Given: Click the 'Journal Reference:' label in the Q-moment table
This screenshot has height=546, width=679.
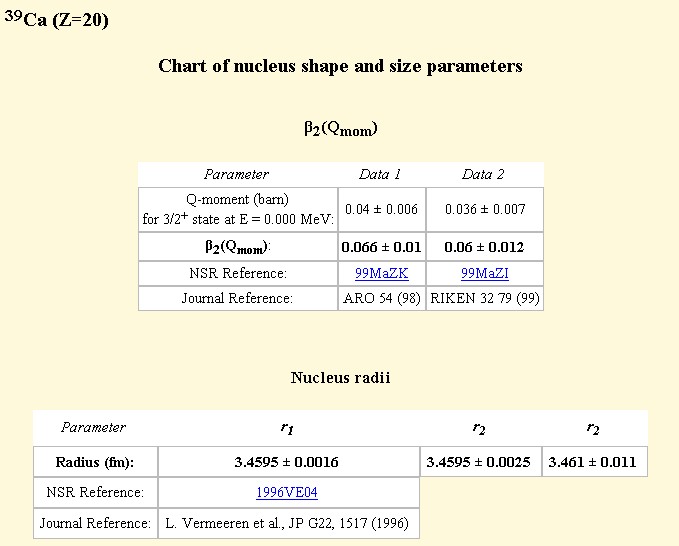Looking at the screenshot, I should point(238,298).
